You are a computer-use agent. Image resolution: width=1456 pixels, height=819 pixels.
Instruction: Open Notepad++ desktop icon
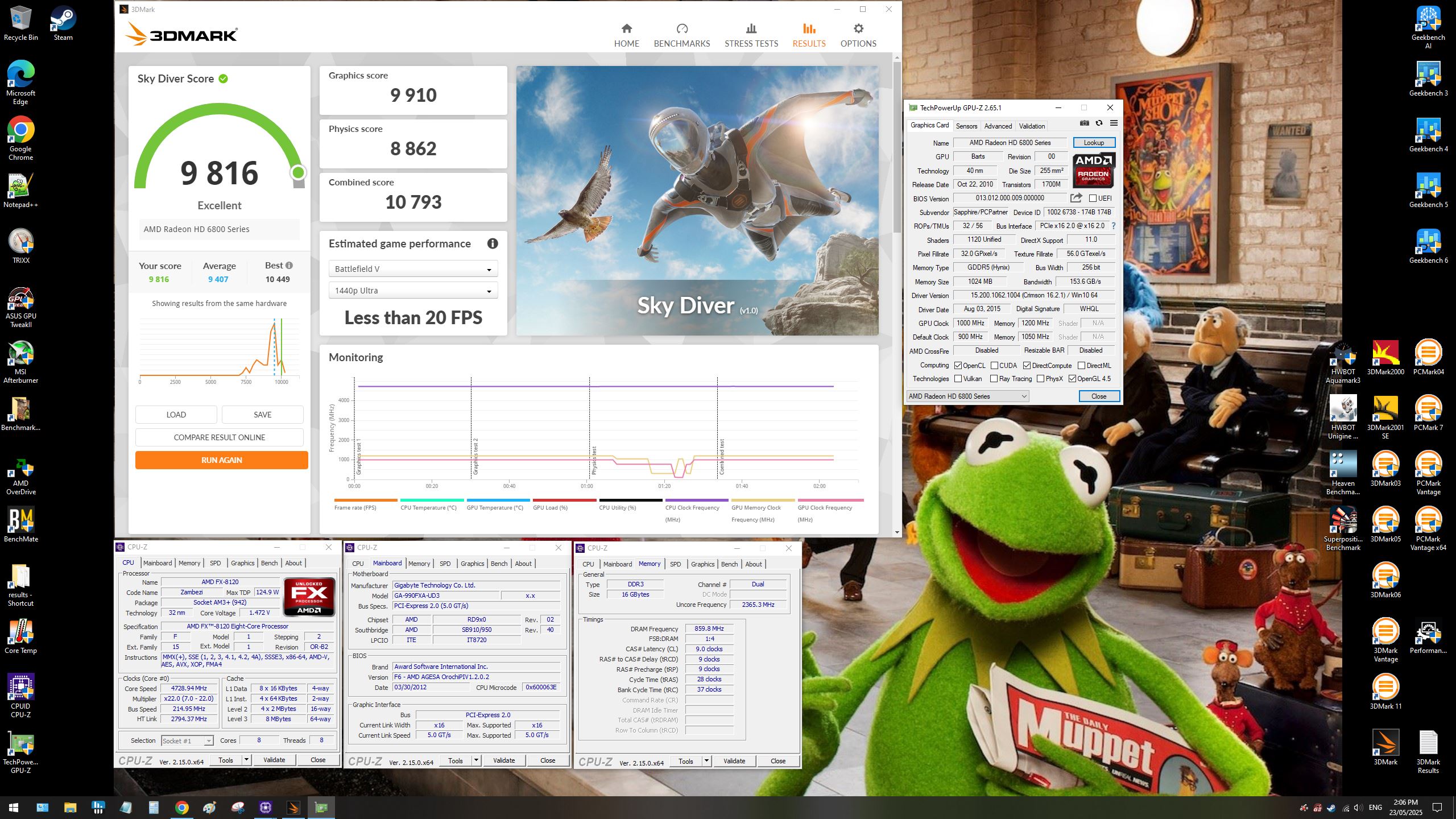(x=20, y=191)
